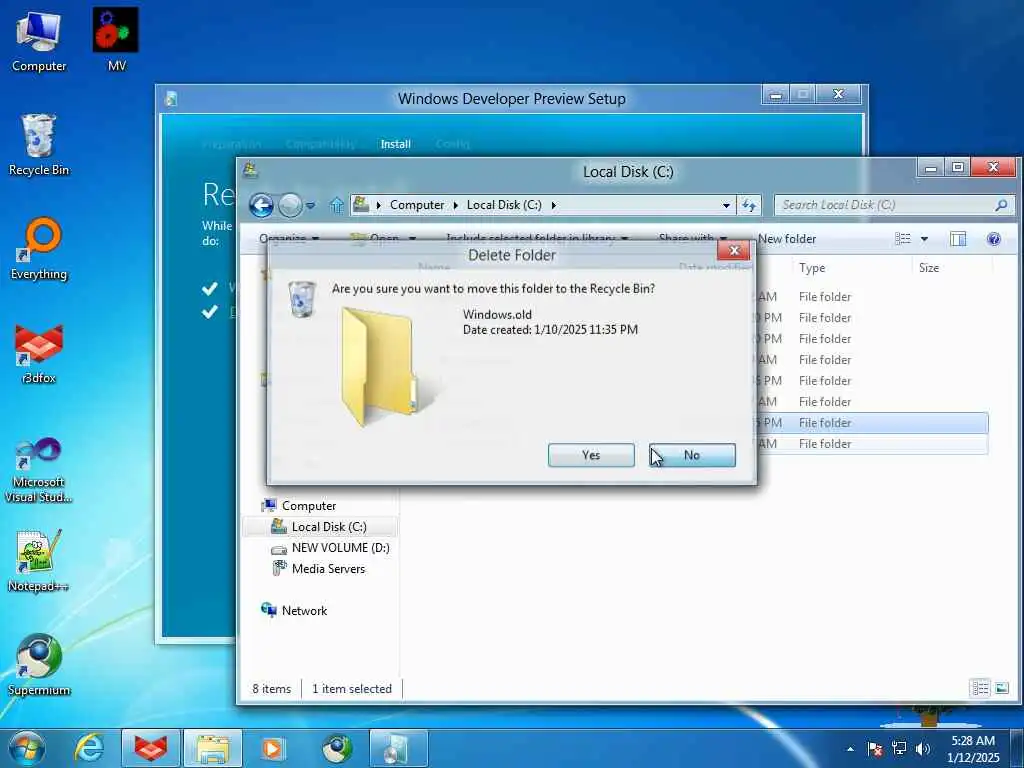Switch to details view in status bar

980,688
